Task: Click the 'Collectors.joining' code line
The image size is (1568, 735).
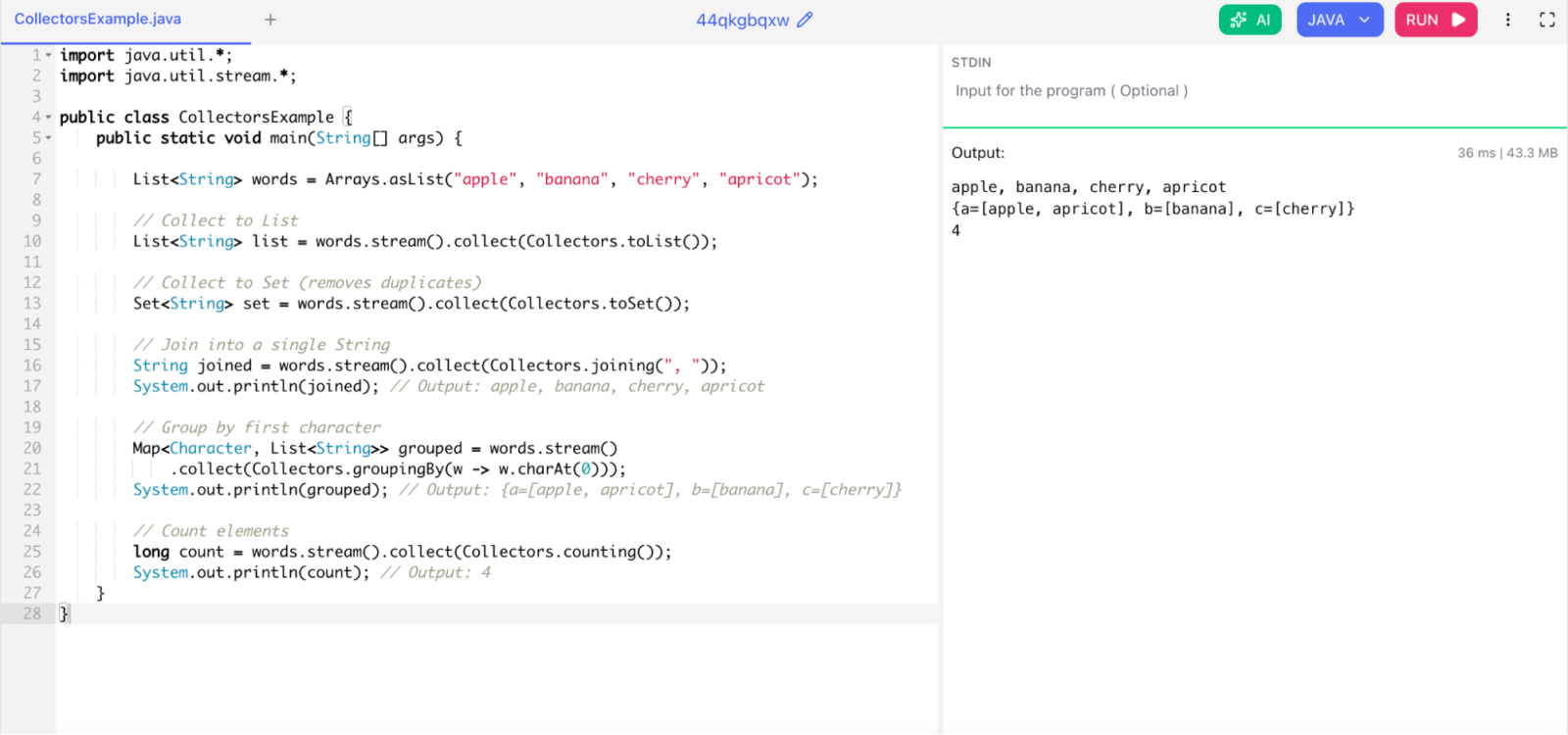Action: 429,366
